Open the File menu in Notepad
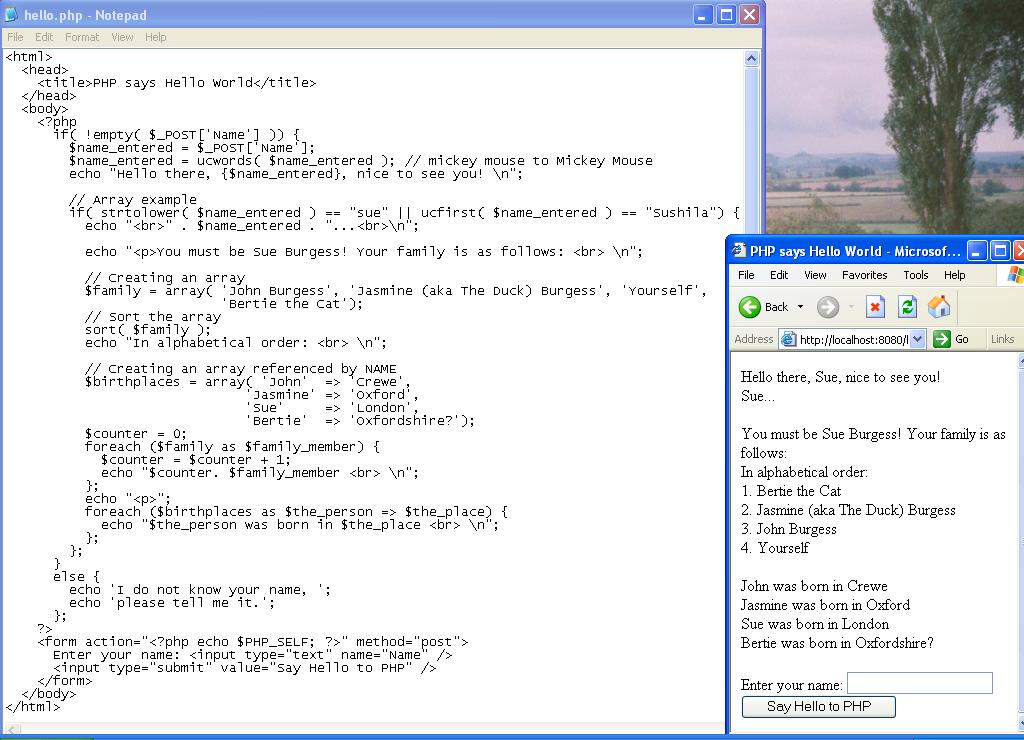 15,37
